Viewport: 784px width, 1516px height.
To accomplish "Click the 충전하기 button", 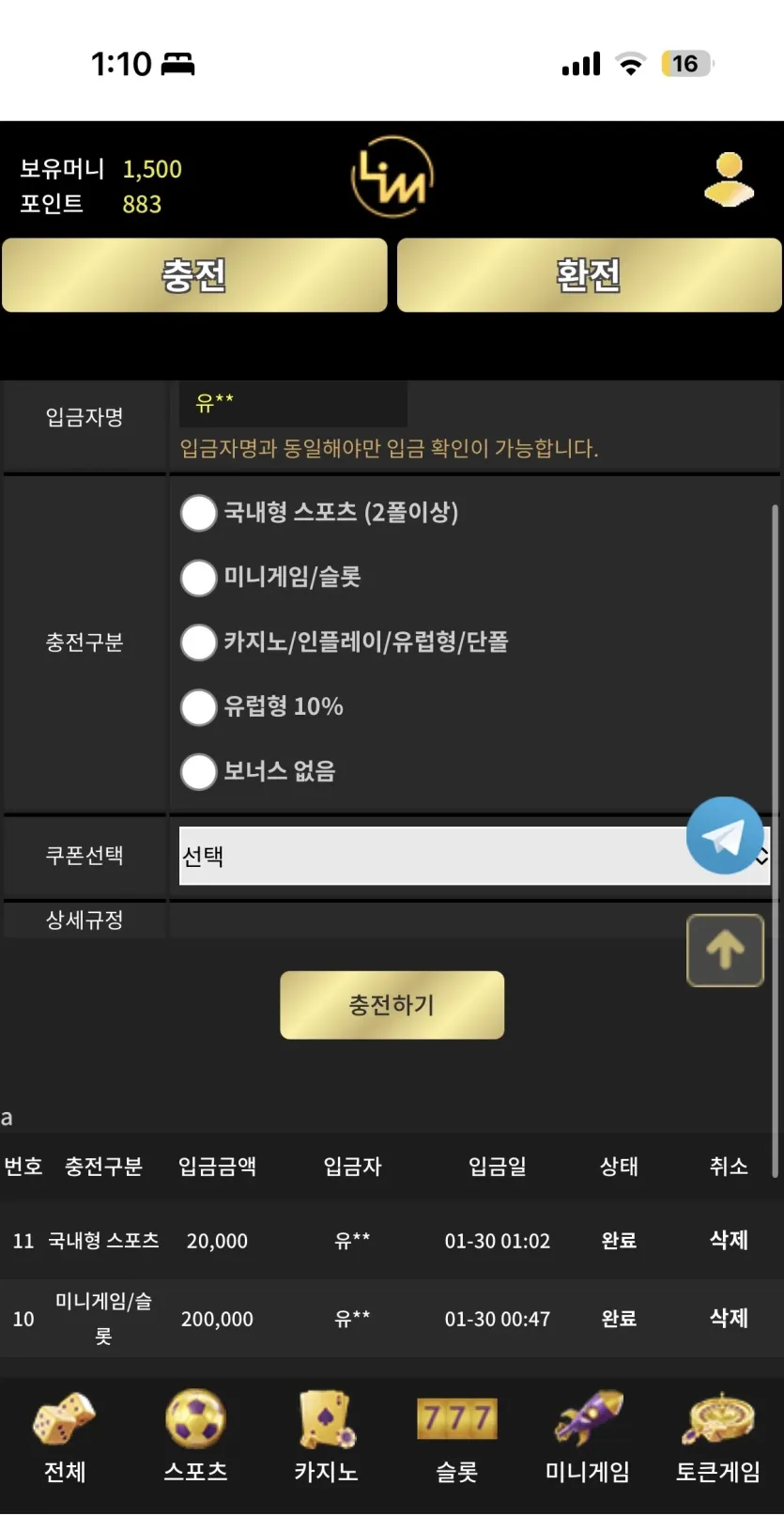I will pyautogui.click(x=392, y=1005).
